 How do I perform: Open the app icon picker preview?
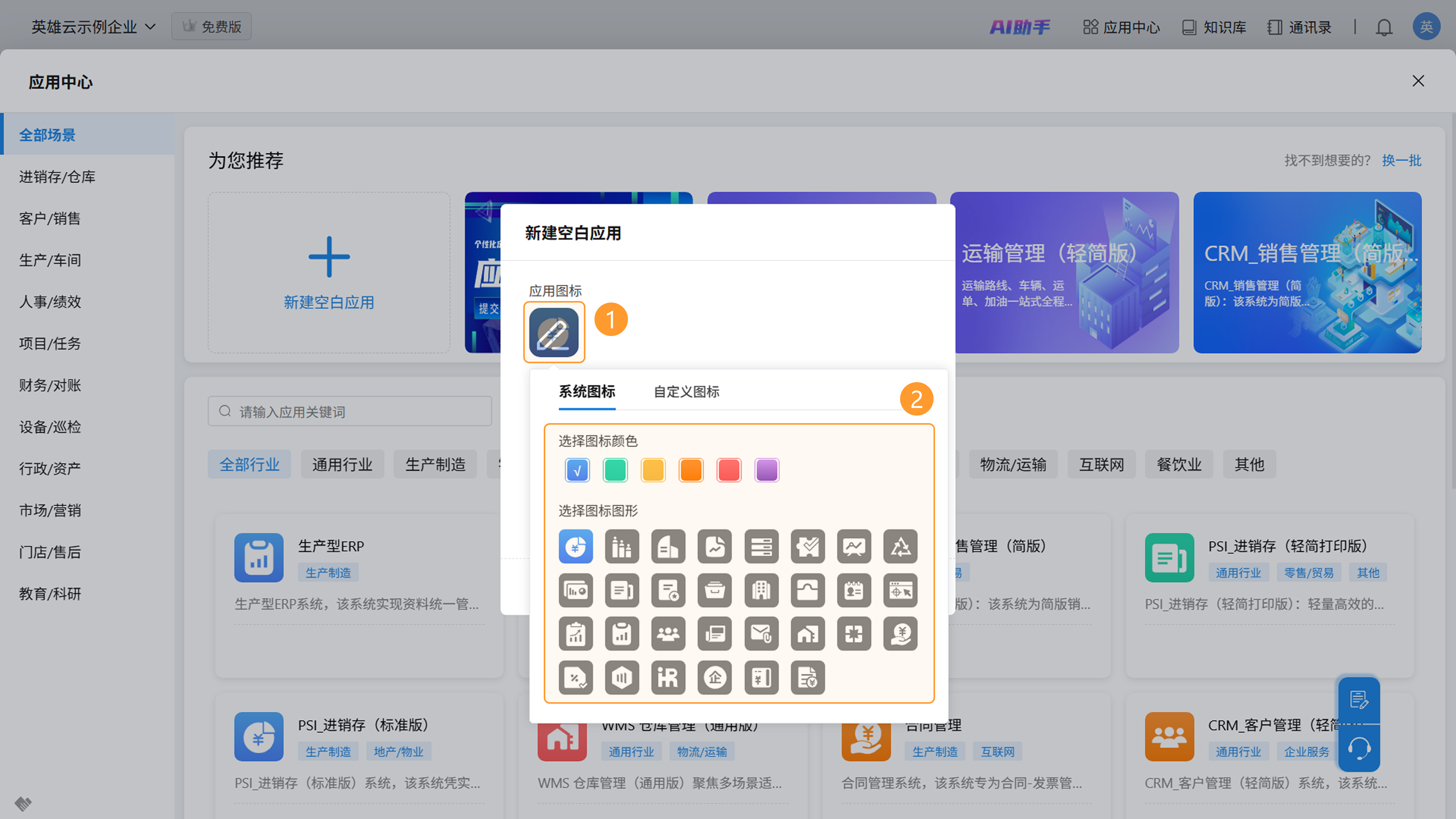pos(553,333)
